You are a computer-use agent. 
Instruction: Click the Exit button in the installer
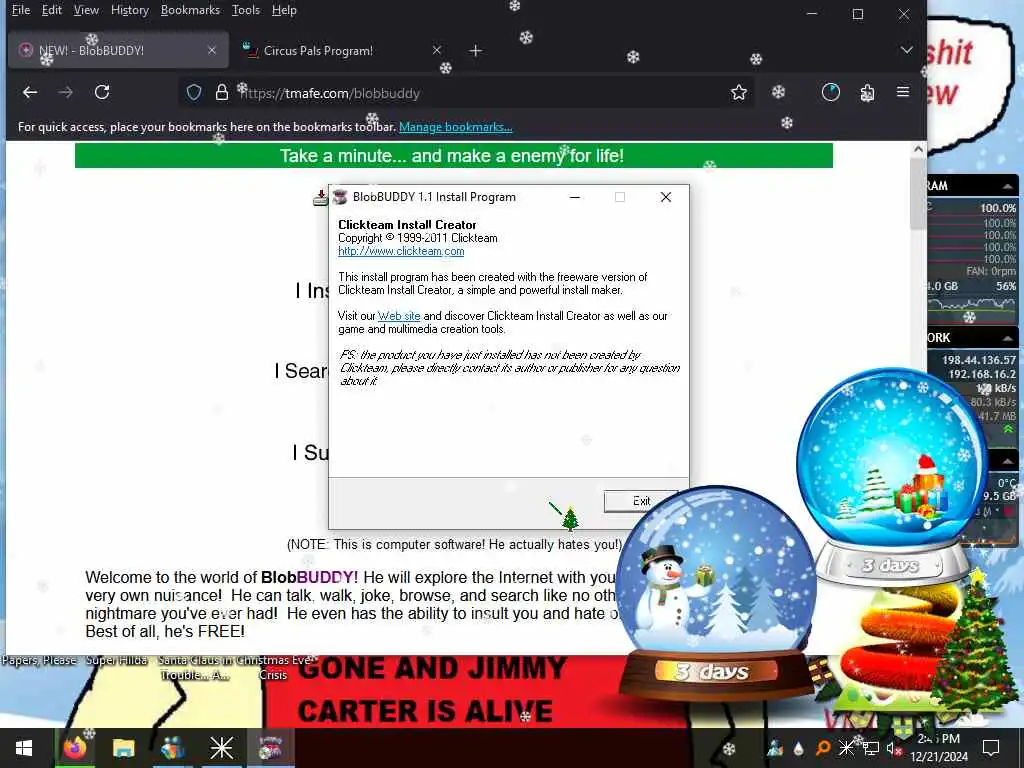click(x=641, y=501)
